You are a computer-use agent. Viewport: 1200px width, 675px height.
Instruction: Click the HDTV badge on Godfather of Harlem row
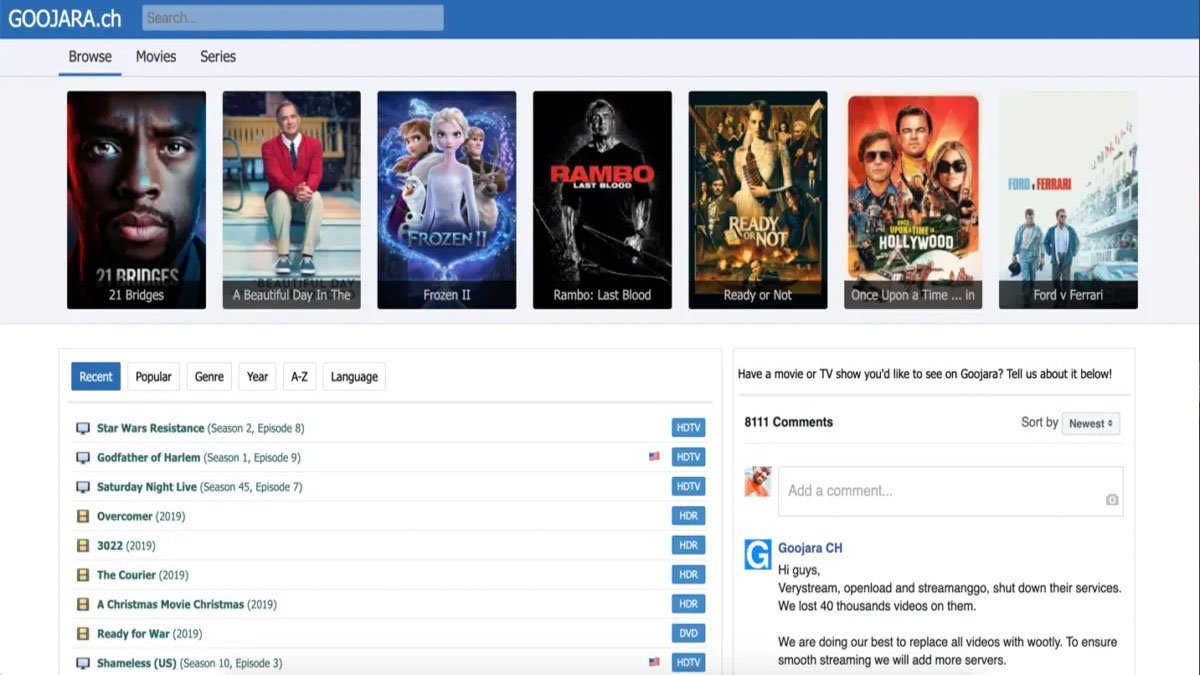pyautogui.click(x=688, y=457)
